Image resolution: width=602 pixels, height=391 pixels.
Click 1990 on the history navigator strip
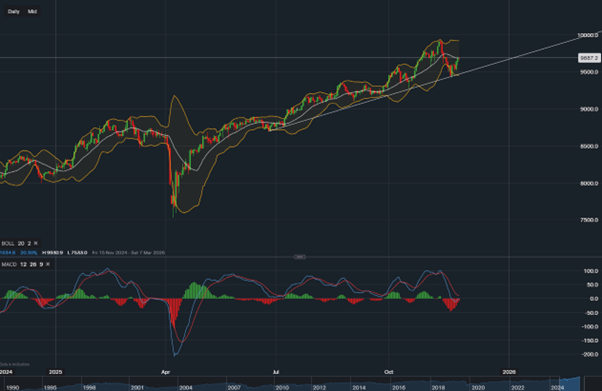click(x=13, y=388)
